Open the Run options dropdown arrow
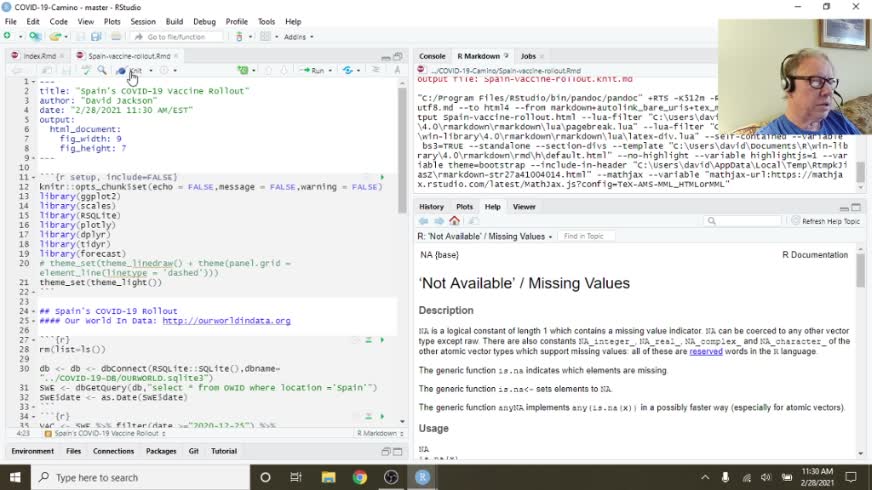This screenshot has width=872, height=490. coord(330,71)
